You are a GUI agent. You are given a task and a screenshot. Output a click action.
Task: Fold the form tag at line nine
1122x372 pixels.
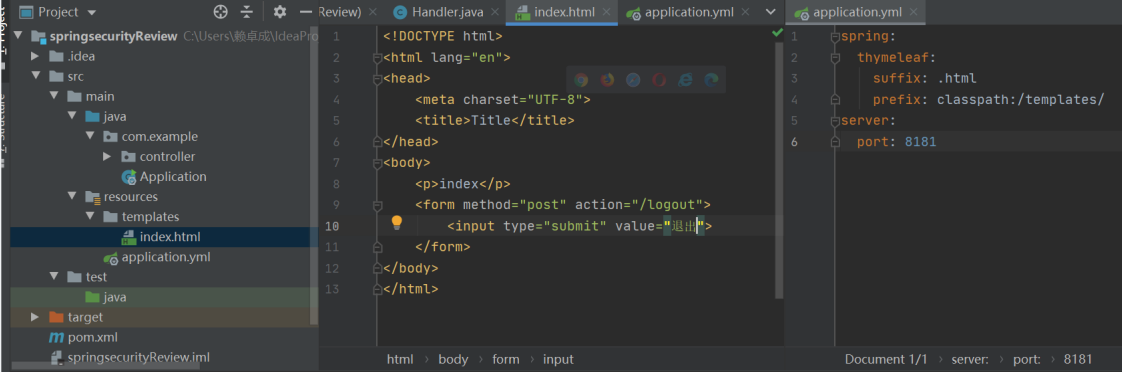coord(377,205)
